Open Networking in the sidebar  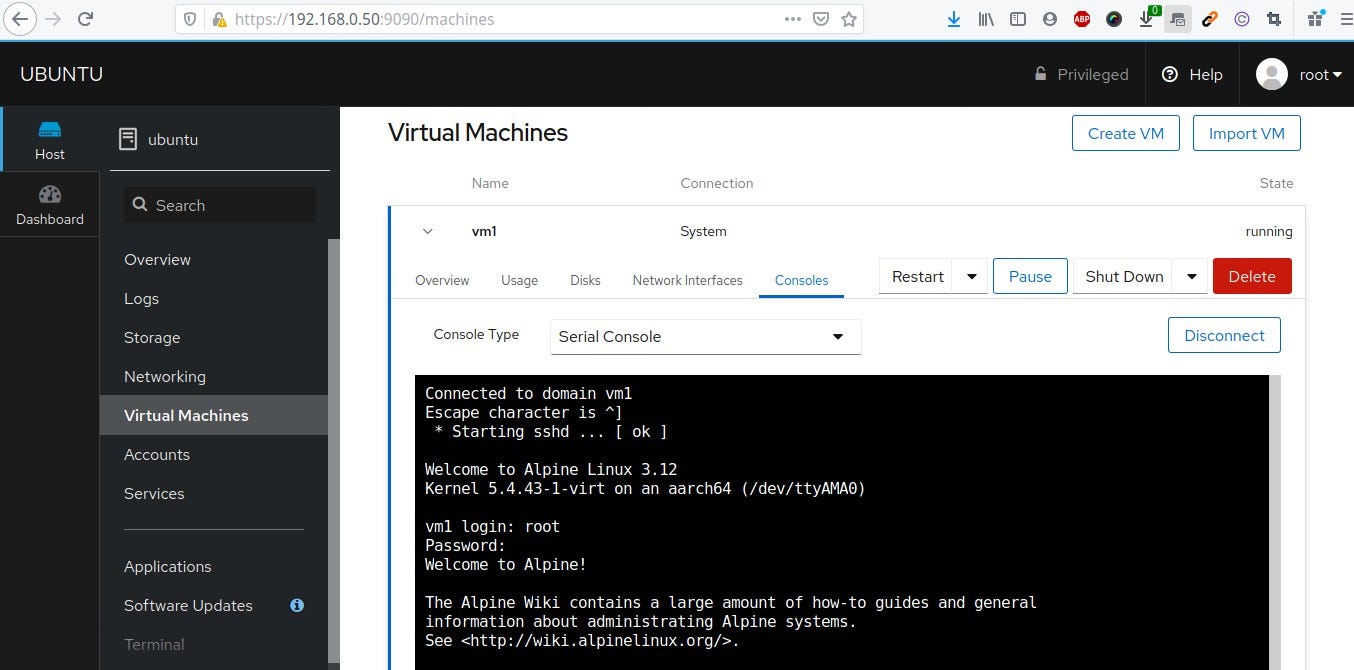coord(165,376)
